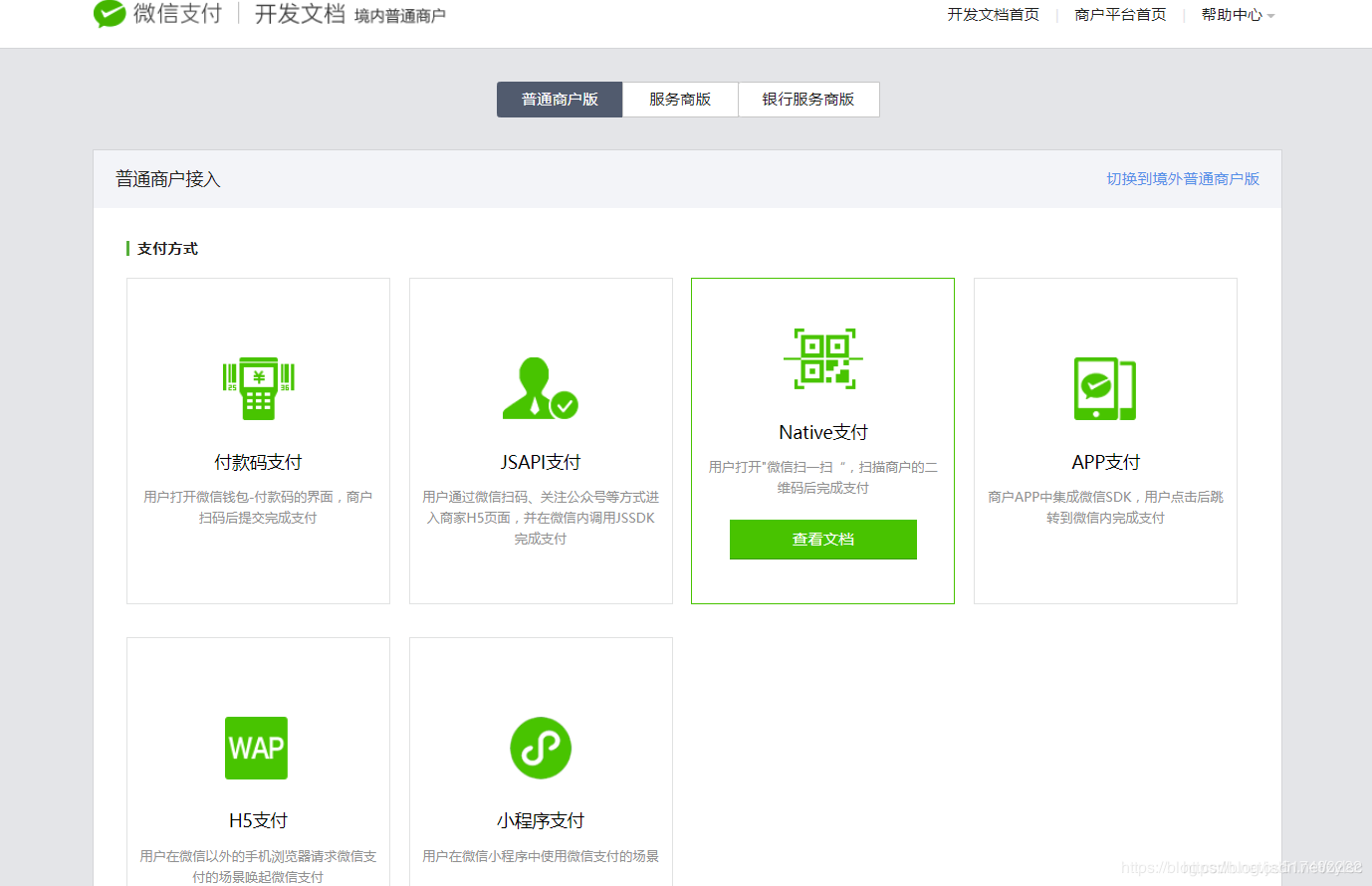Click the JSAPI支付 person icon
The width and height of the screenshot is (1372, 886).
click(540, 388)
